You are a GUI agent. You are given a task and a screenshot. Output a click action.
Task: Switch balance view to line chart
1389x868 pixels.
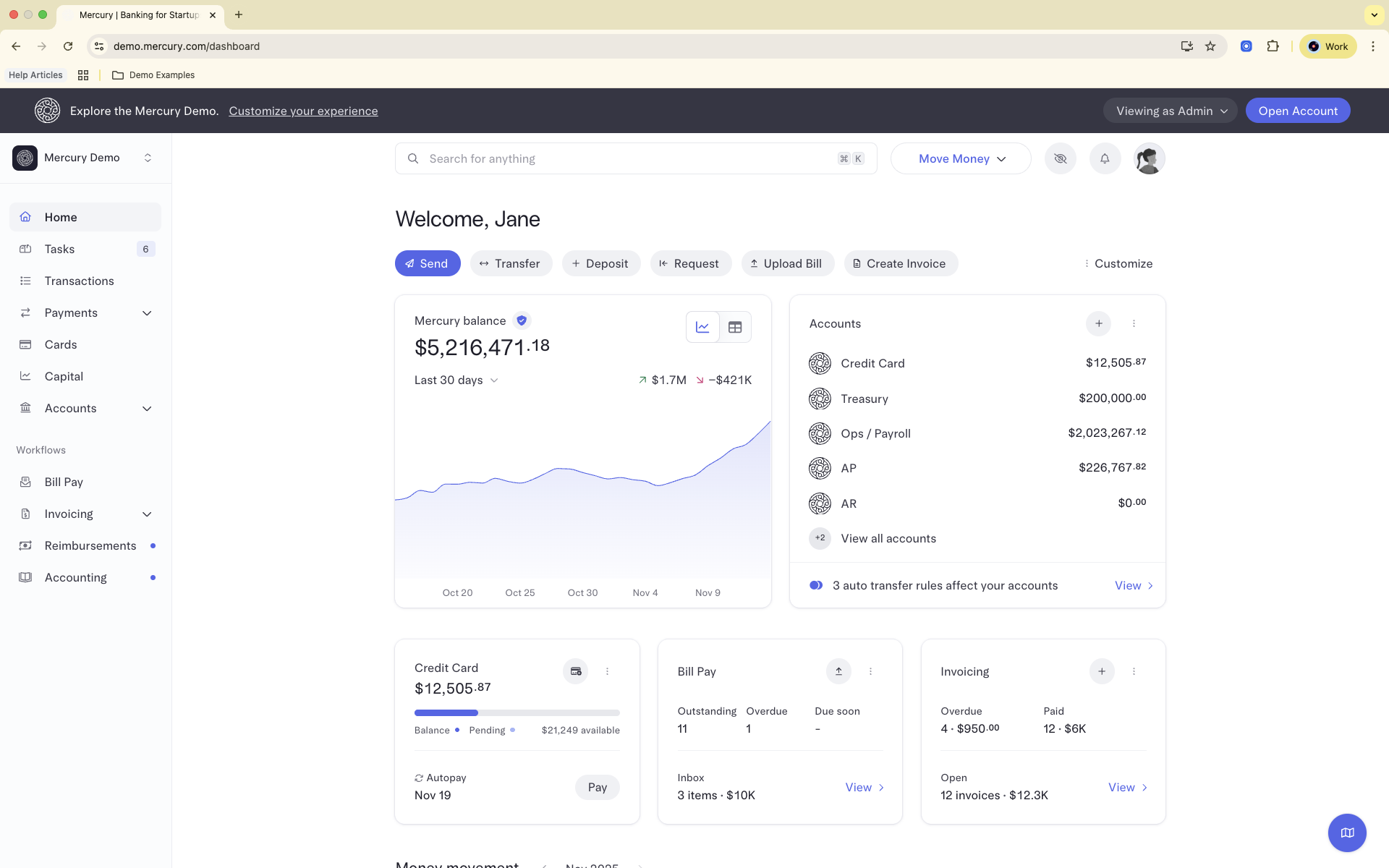(702, 327)
